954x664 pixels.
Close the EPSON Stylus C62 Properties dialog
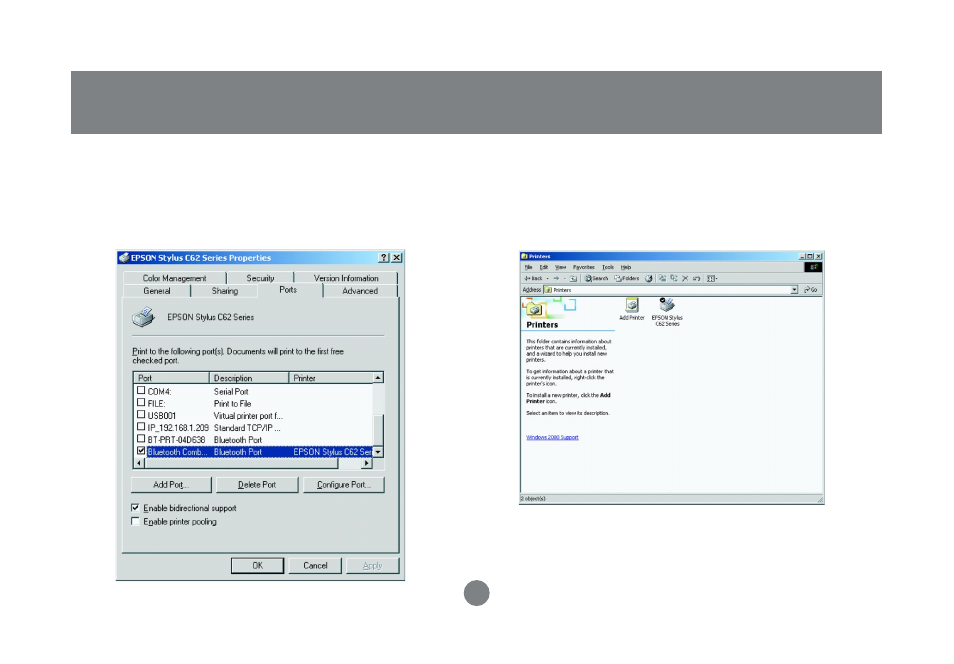click(397, 257)
